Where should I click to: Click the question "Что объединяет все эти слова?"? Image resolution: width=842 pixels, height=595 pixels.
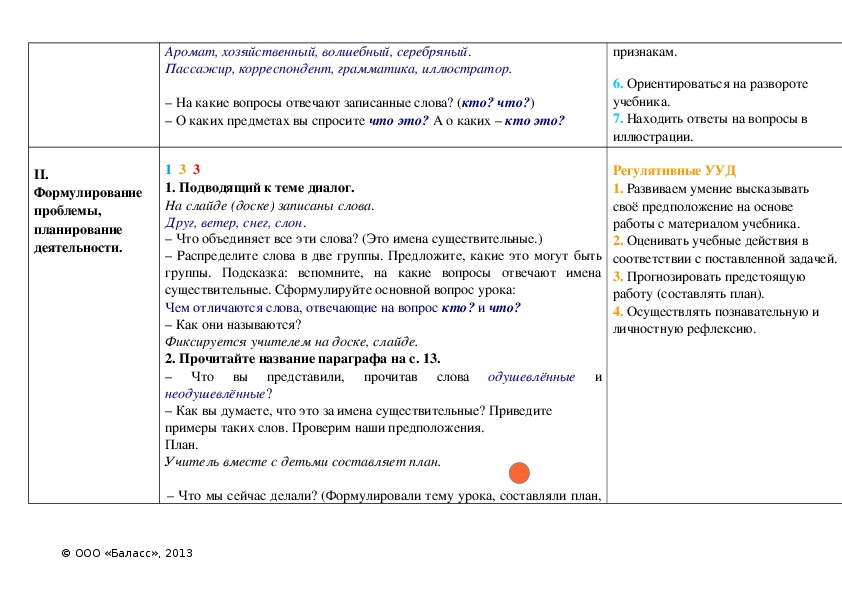pyautogui.click(x=267, y=239)
